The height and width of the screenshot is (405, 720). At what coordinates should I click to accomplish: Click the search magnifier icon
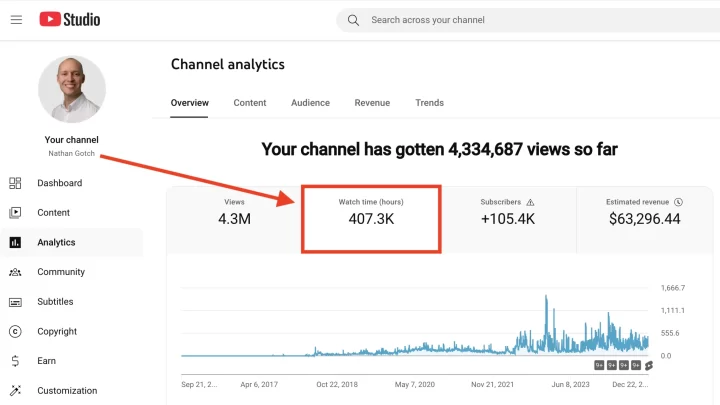pos(353,20)
